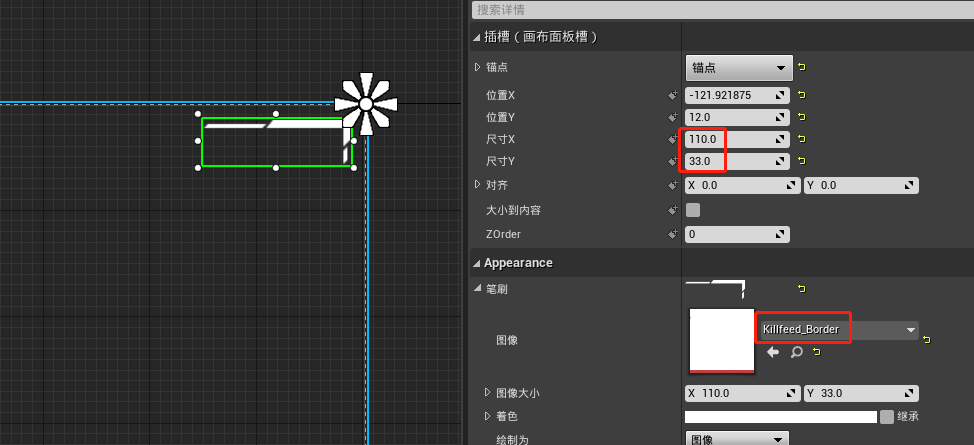Expand the 着色 property row
Screen dimensions: 974x445
click(x=487, y=415)
